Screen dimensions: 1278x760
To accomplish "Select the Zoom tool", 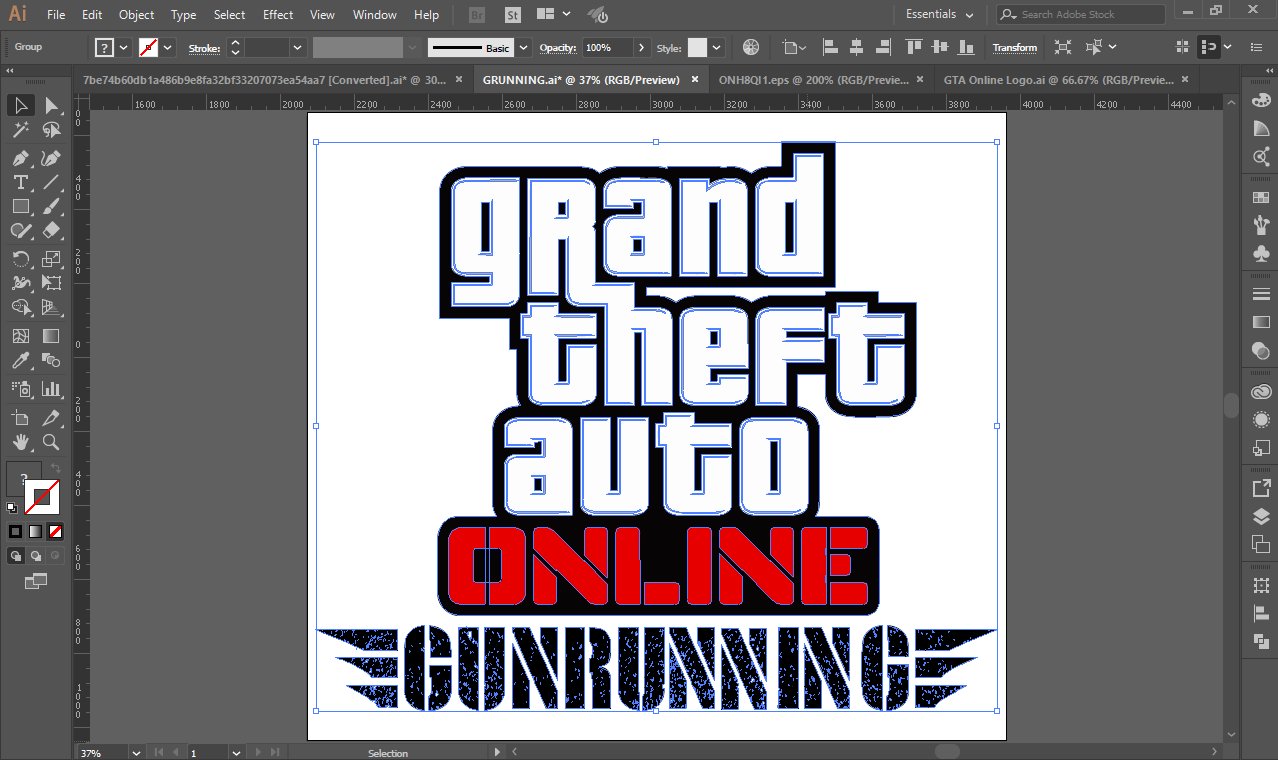I will coord(50,441).
